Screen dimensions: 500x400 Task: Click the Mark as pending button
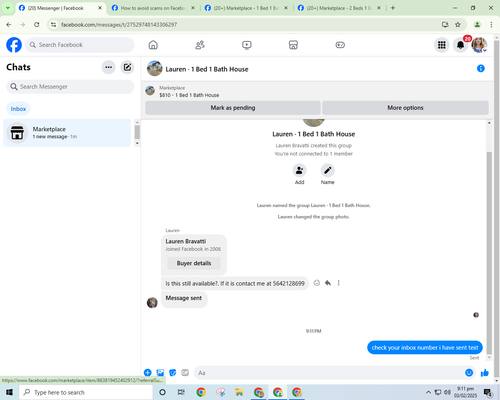click(233, 108)
